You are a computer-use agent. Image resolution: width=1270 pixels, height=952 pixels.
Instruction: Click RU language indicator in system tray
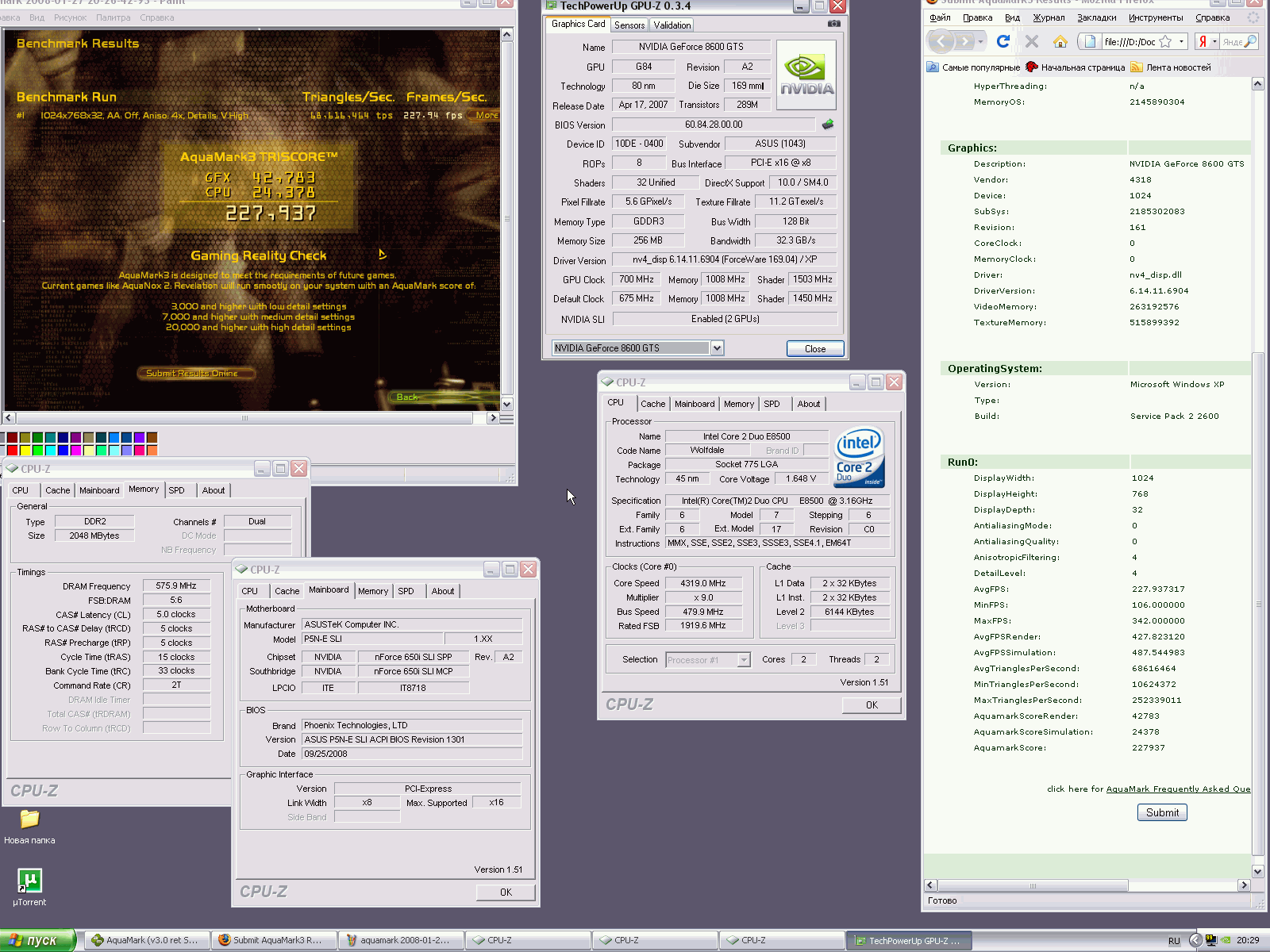[x=1174, y=941]
